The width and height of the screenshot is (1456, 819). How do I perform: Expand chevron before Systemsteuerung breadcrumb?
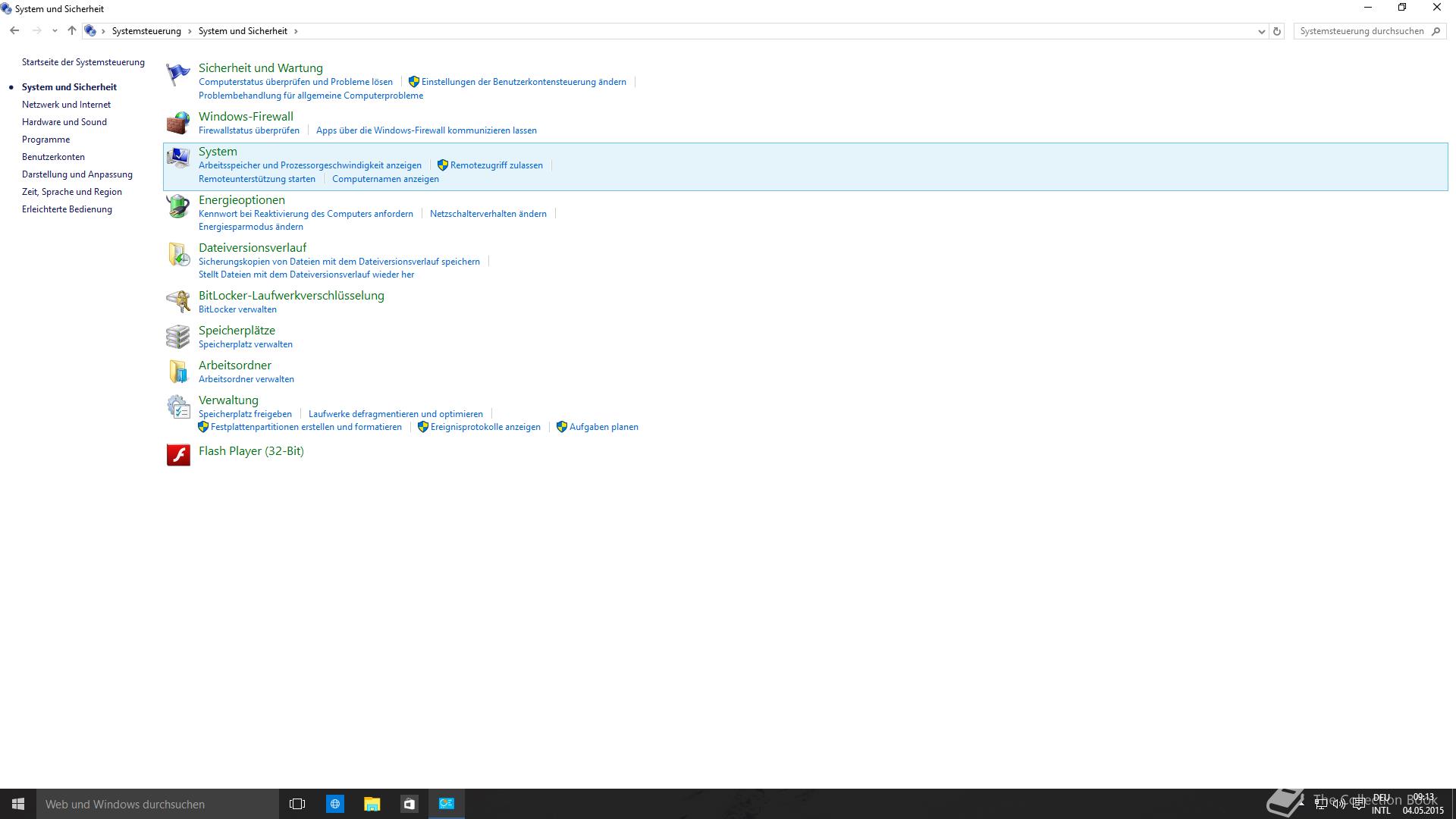(x=103, y=31)
